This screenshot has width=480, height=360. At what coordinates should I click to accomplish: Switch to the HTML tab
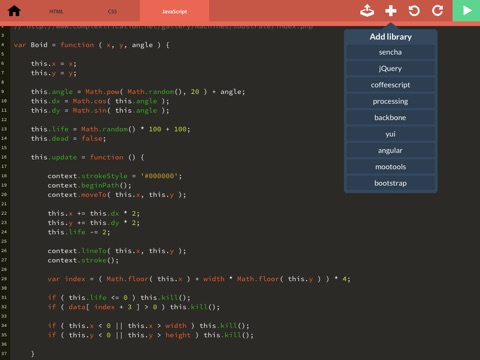56,11
